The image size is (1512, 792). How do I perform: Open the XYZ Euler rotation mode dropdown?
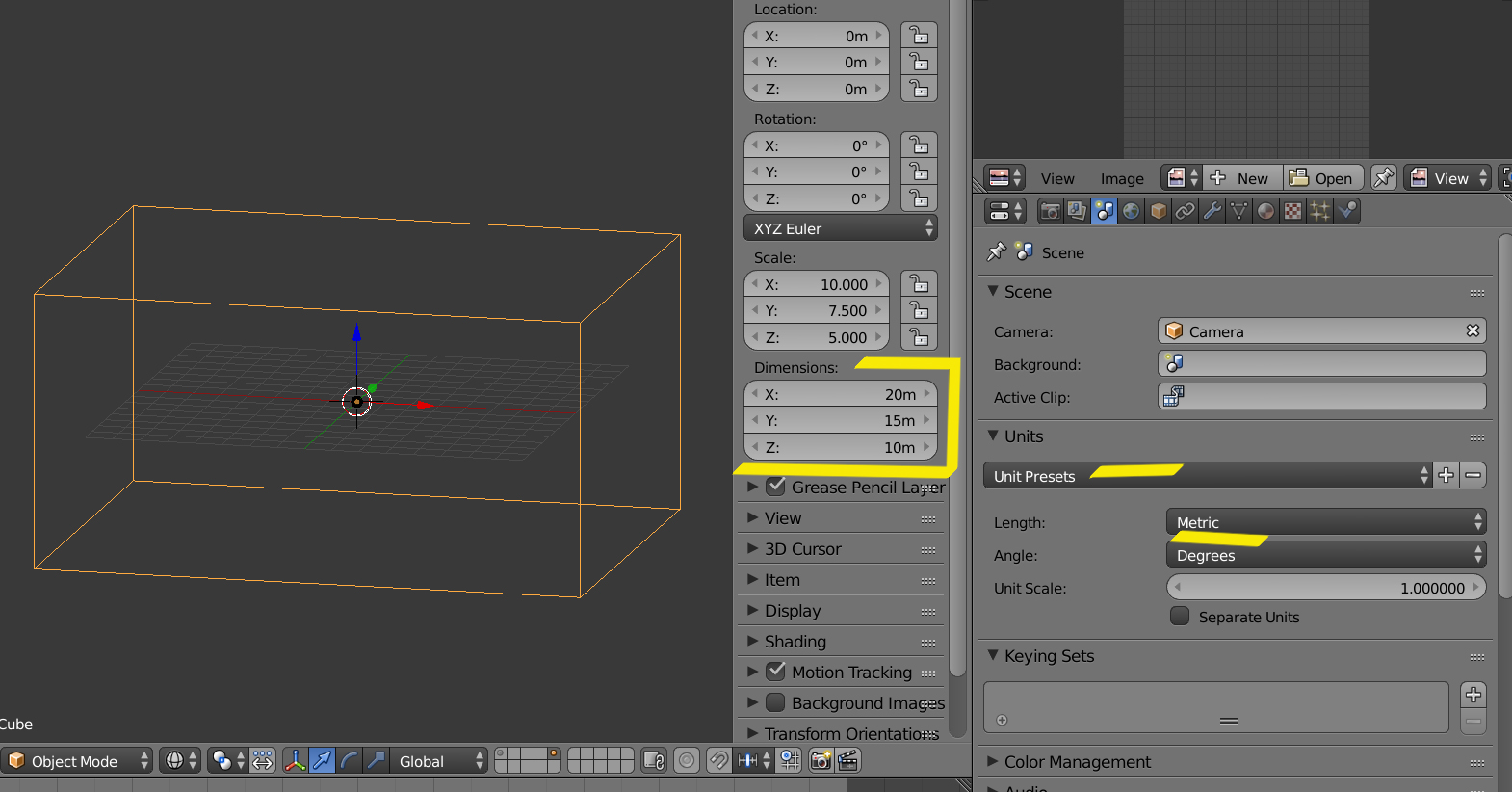click(841, 228)
